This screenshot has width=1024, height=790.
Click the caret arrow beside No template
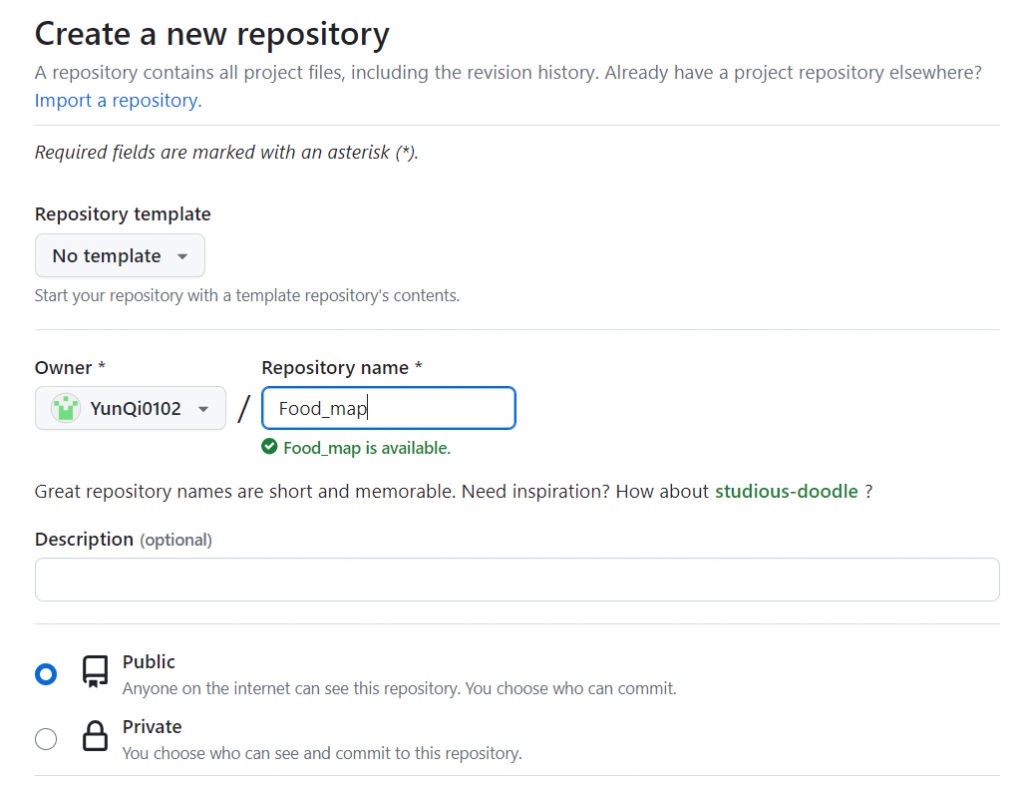click(182, 256)
